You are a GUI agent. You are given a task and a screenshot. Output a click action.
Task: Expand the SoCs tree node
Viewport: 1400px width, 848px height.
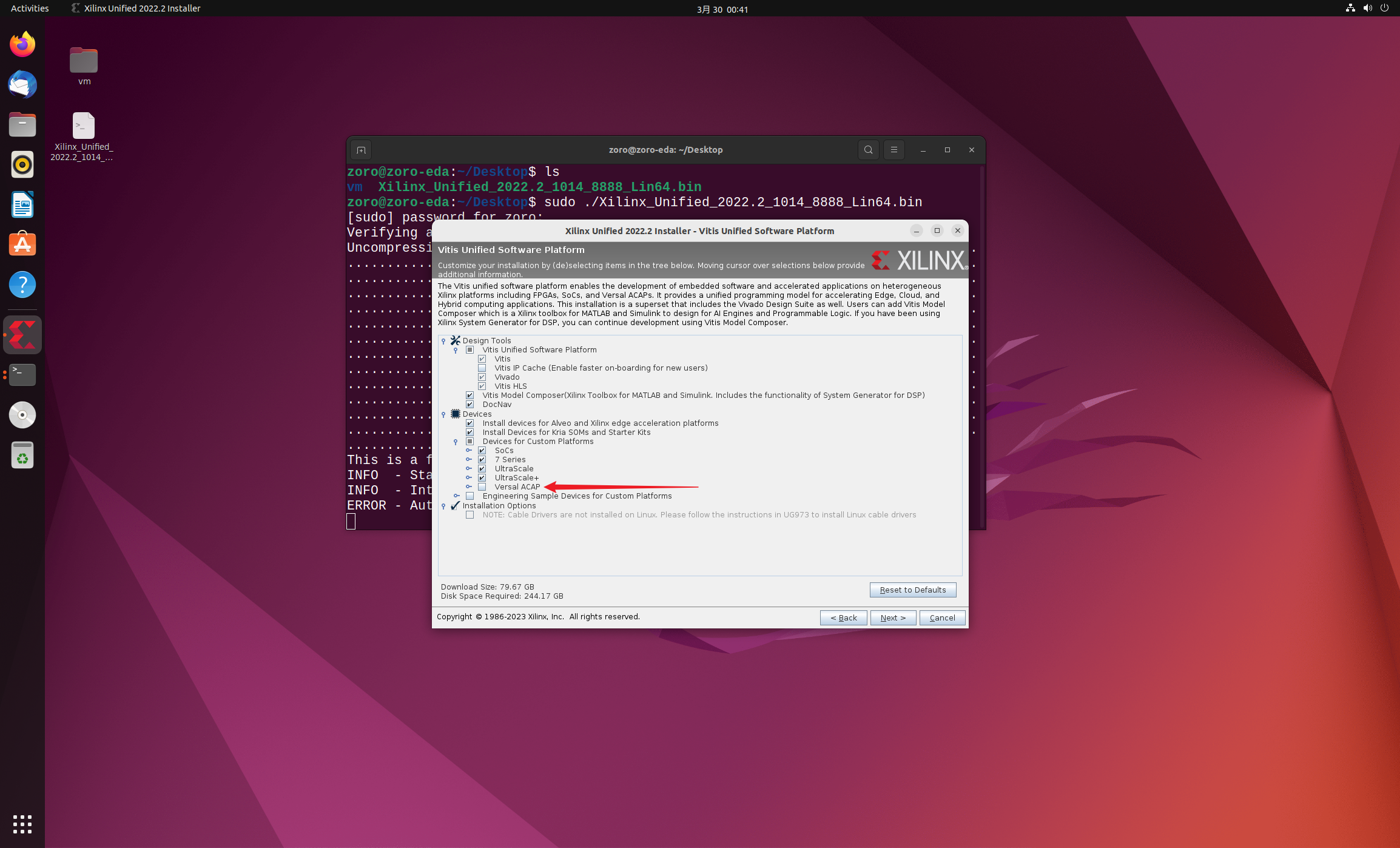[x=468, y=450]
